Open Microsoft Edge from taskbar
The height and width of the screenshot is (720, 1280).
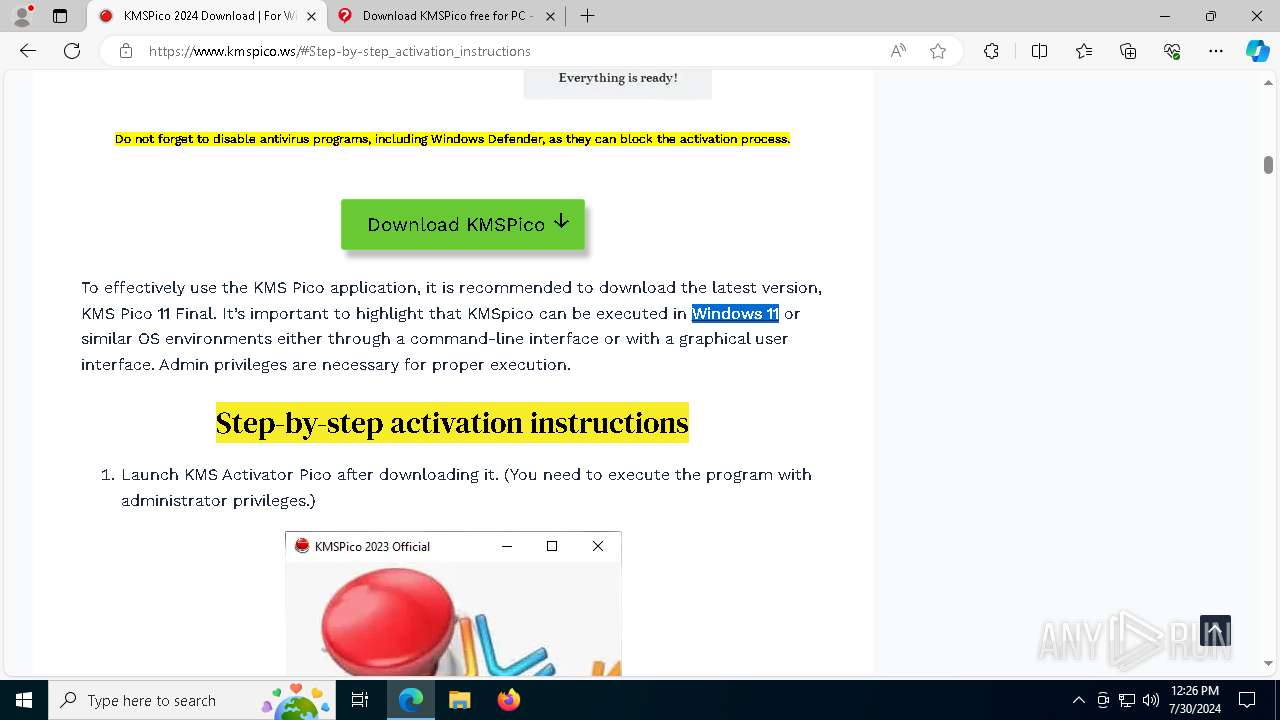click(411, 700)
